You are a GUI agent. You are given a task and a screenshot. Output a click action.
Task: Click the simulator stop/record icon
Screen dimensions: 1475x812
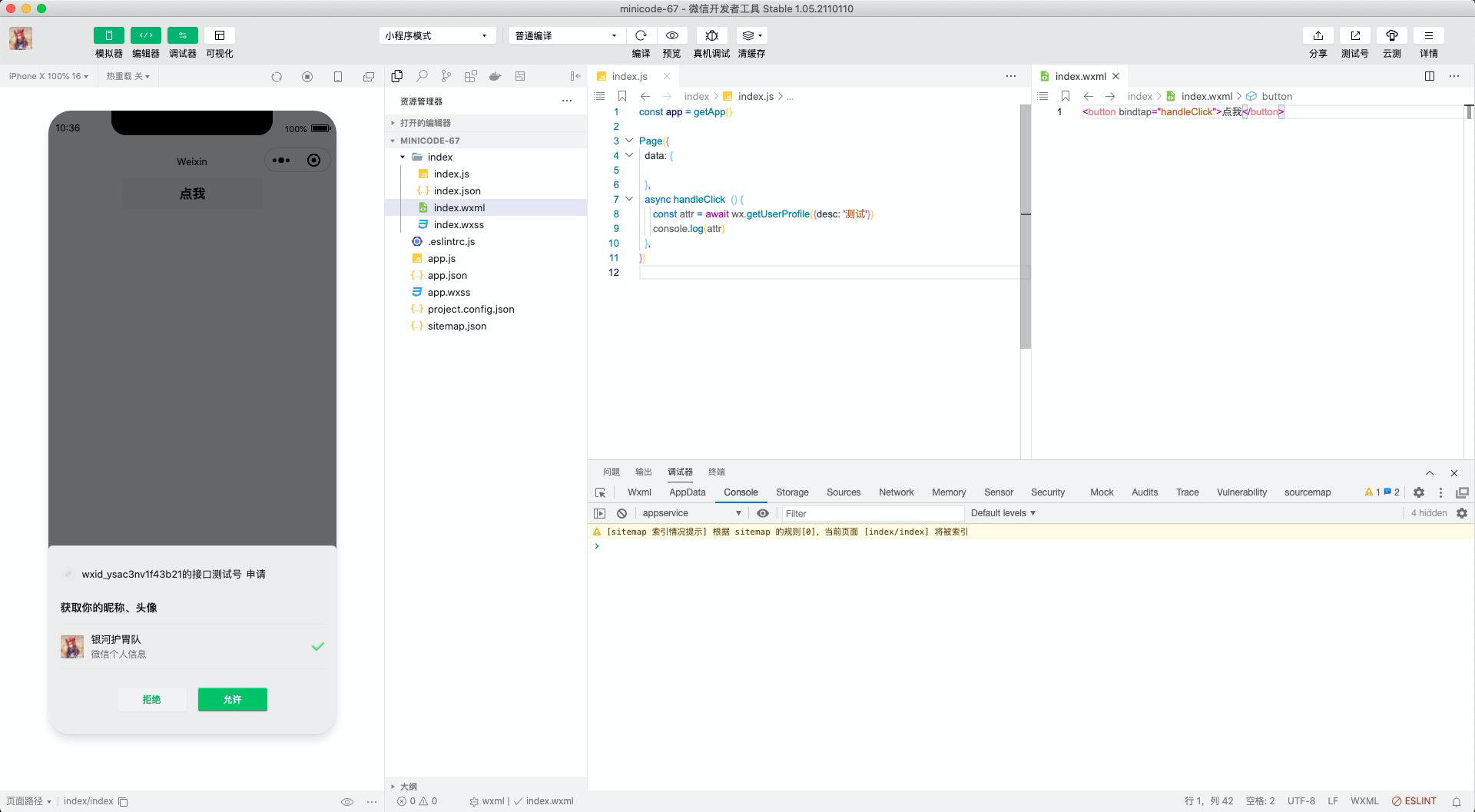(x=307, y=76)
